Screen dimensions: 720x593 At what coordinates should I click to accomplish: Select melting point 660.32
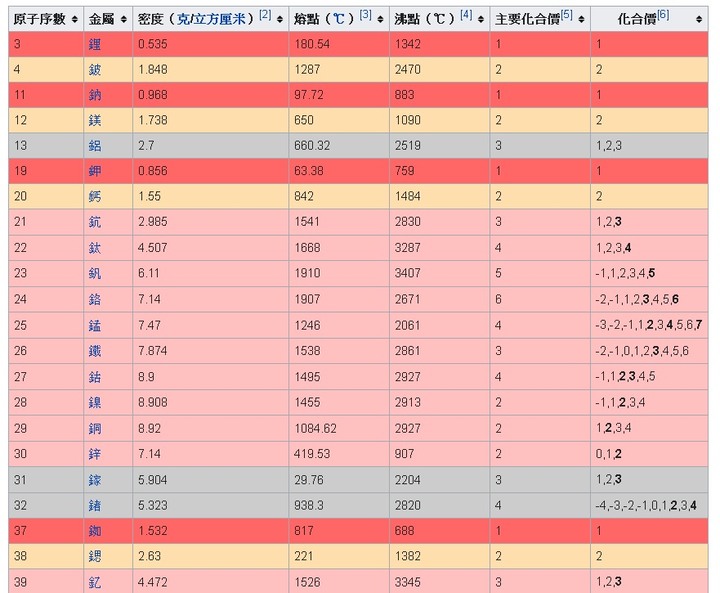(x=312, y=145)
